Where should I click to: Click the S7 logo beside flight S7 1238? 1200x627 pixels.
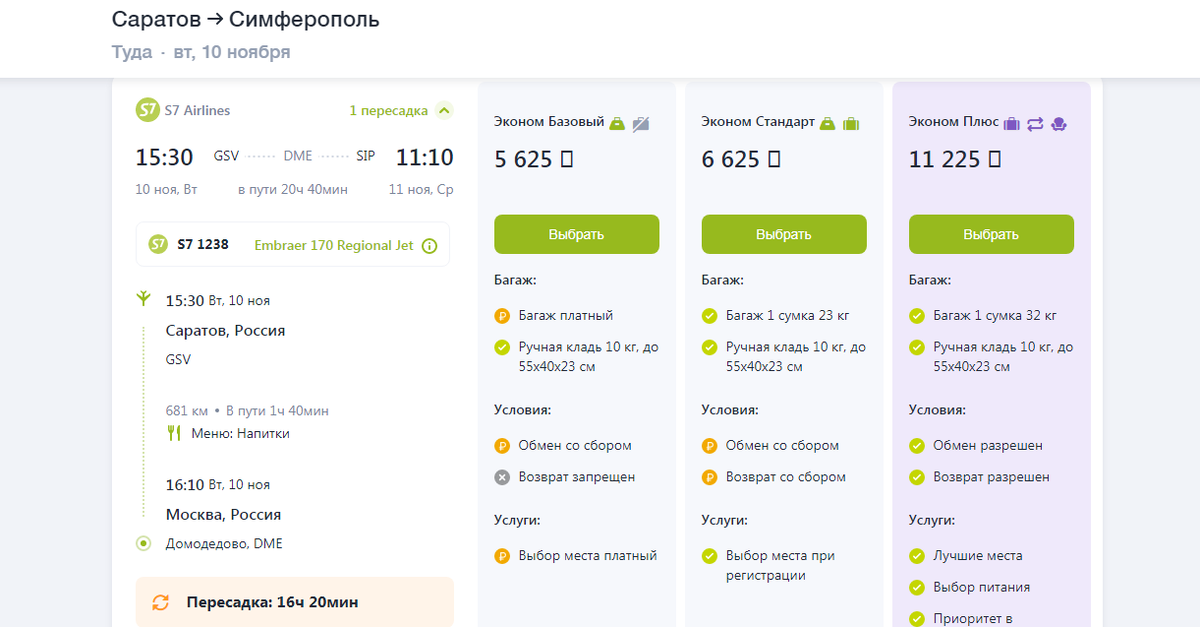158,244
